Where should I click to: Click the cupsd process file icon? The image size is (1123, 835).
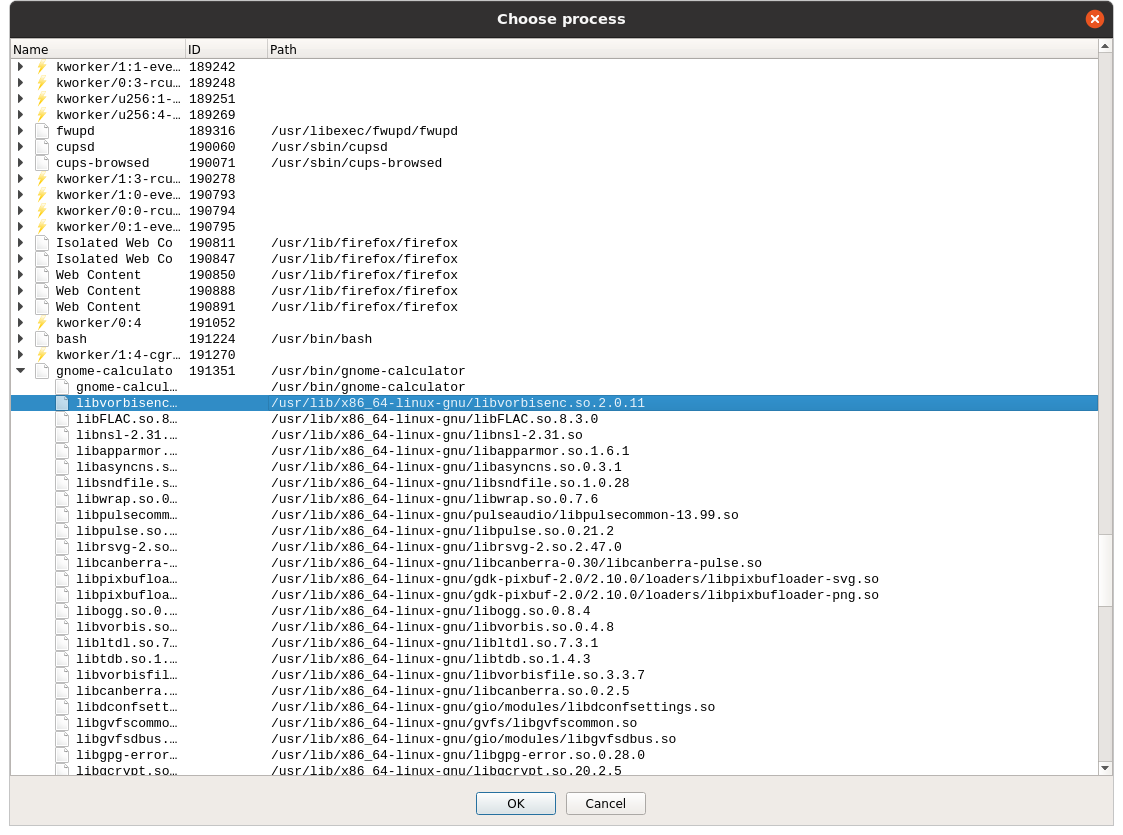pyautogui.click(x=42, y=147)
